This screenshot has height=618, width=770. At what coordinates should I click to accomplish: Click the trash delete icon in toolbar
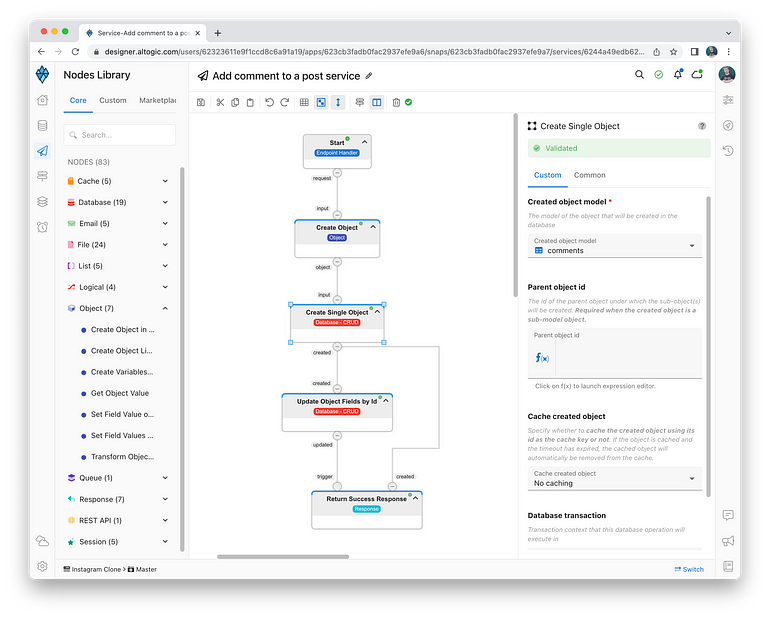tap(396, 102)
